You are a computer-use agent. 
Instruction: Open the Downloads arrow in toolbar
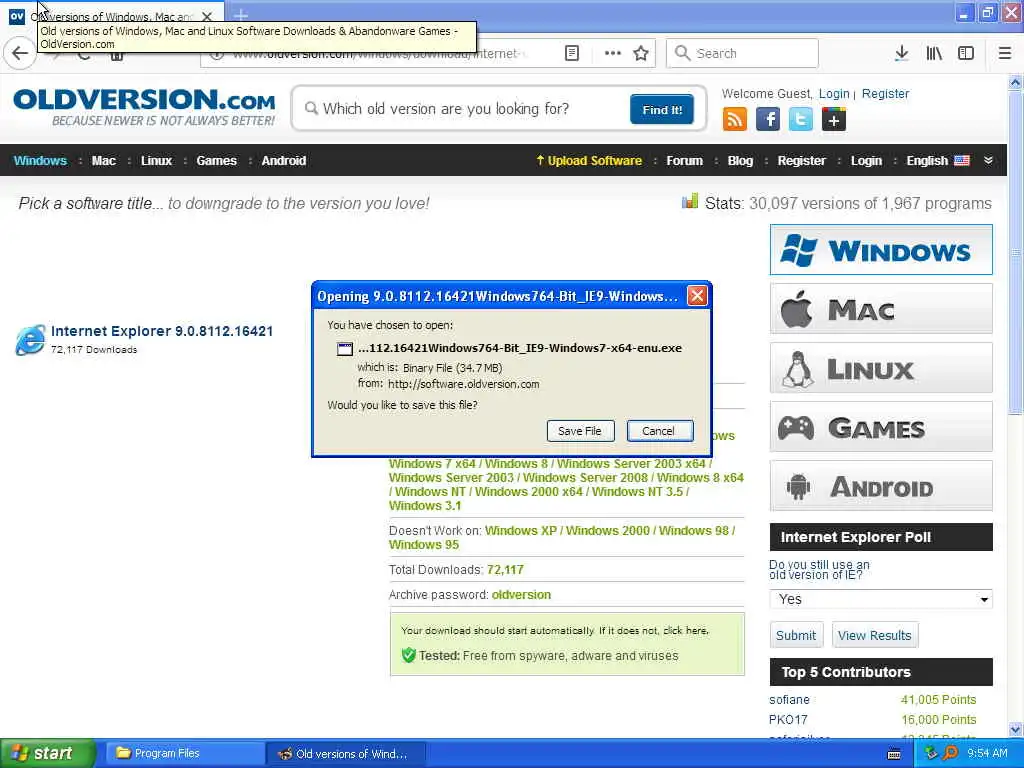tap(901, 54)
